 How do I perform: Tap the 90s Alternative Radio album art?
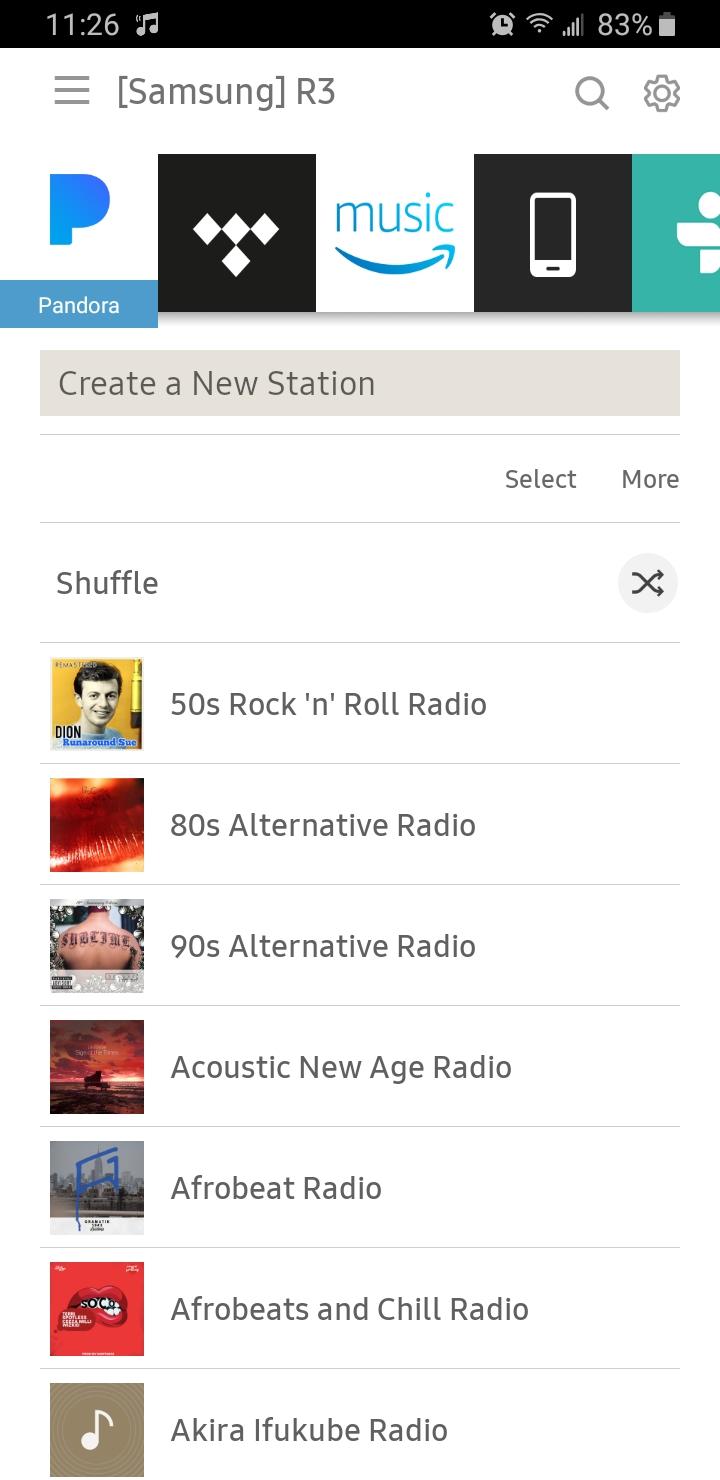pos(97,946)
